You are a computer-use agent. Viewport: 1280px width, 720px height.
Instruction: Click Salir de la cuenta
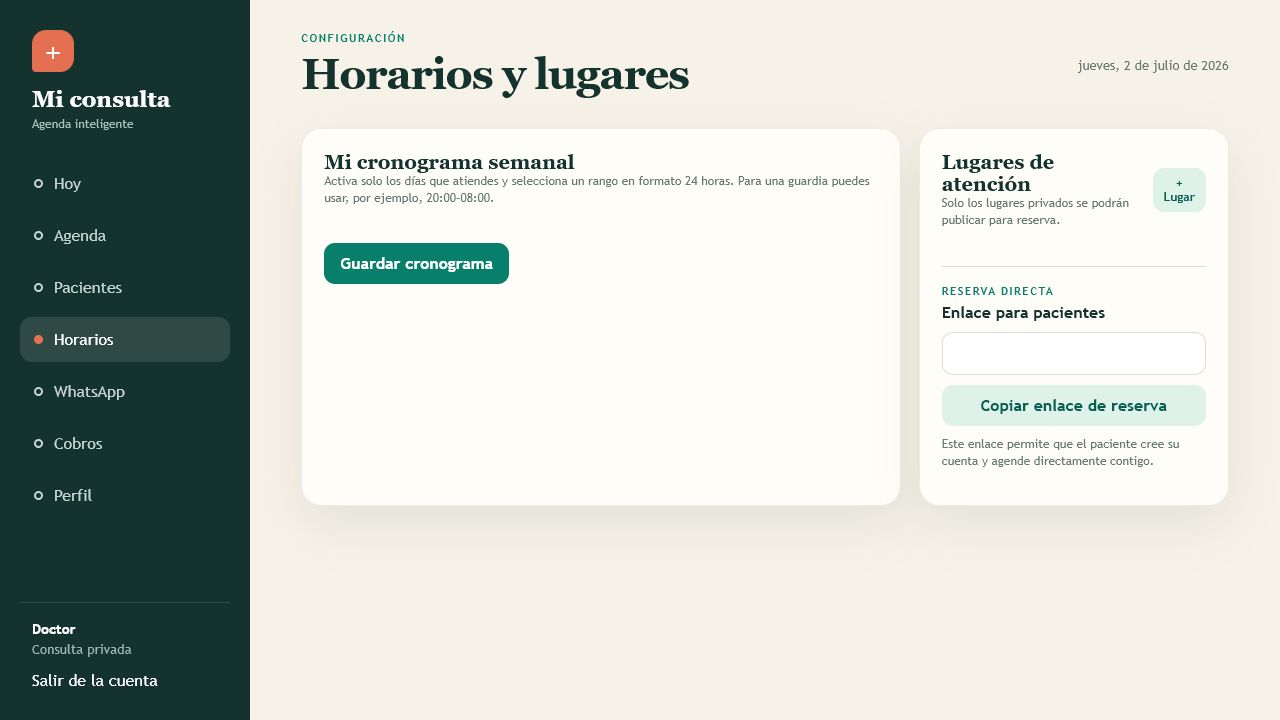pos(95,680)
